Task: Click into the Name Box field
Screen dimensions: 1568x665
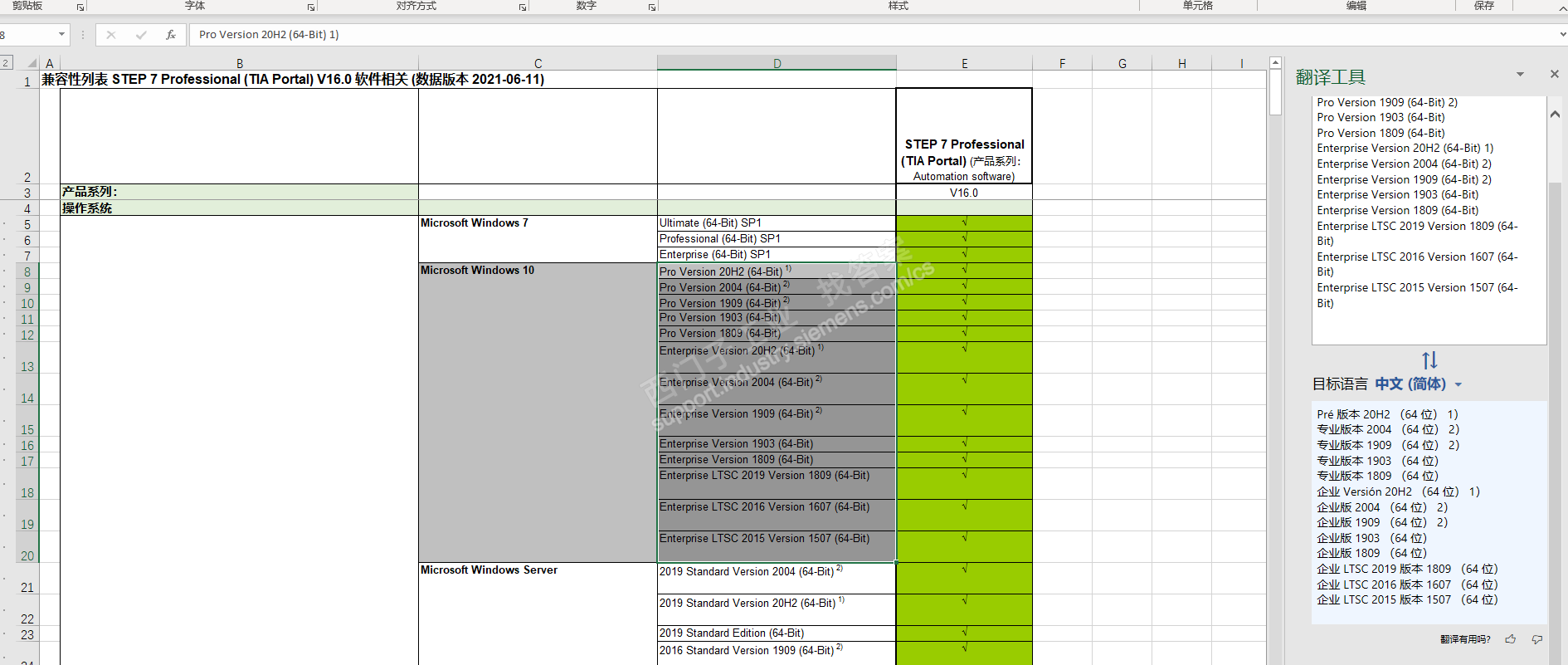Action: coord(27,35)
